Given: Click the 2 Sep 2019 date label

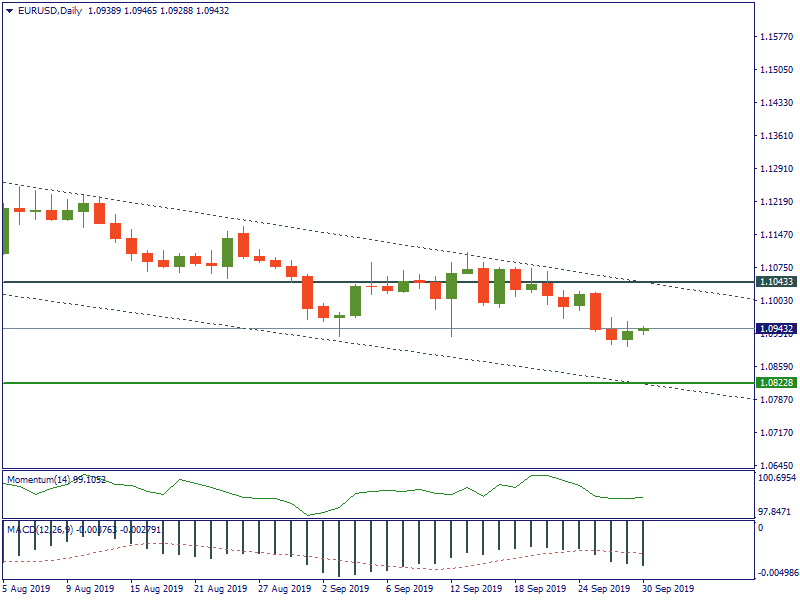Looking at the screenshot, I should click(x=344, y=589).
